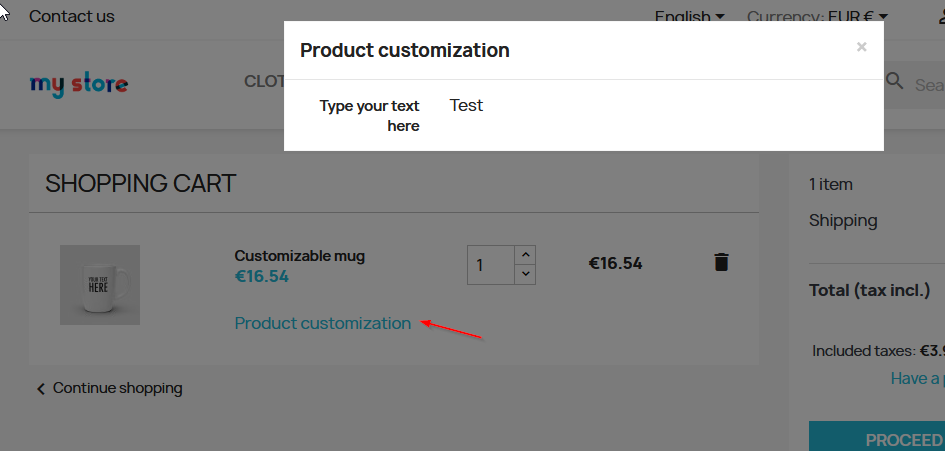Click Continue shopping link text
The height and width of the screenshot is (451, 945).
pos(117,388)
